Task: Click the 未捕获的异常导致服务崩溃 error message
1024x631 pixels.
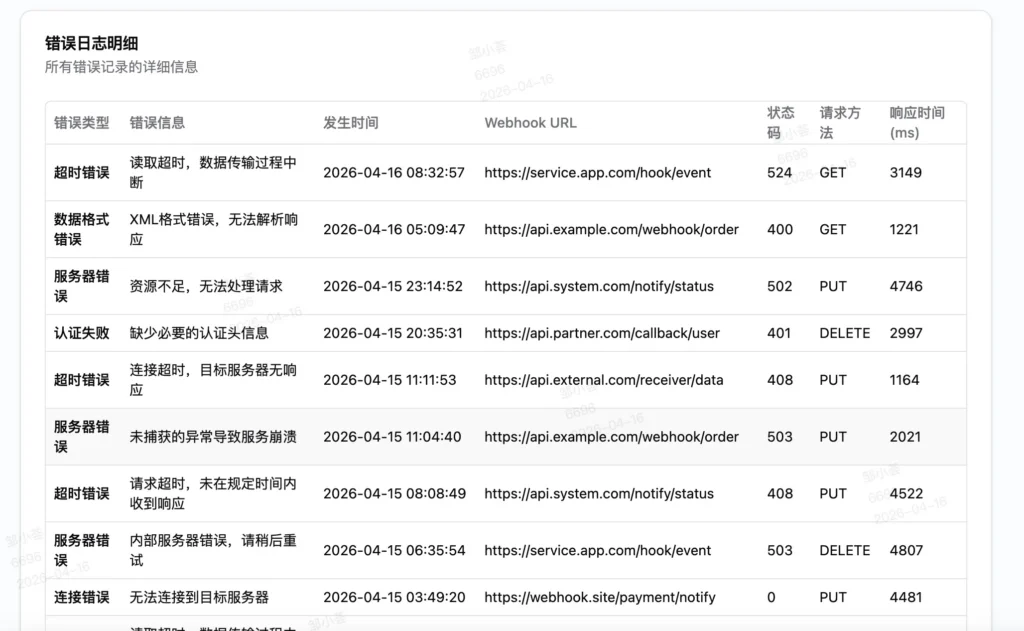Action: [213, 437]
